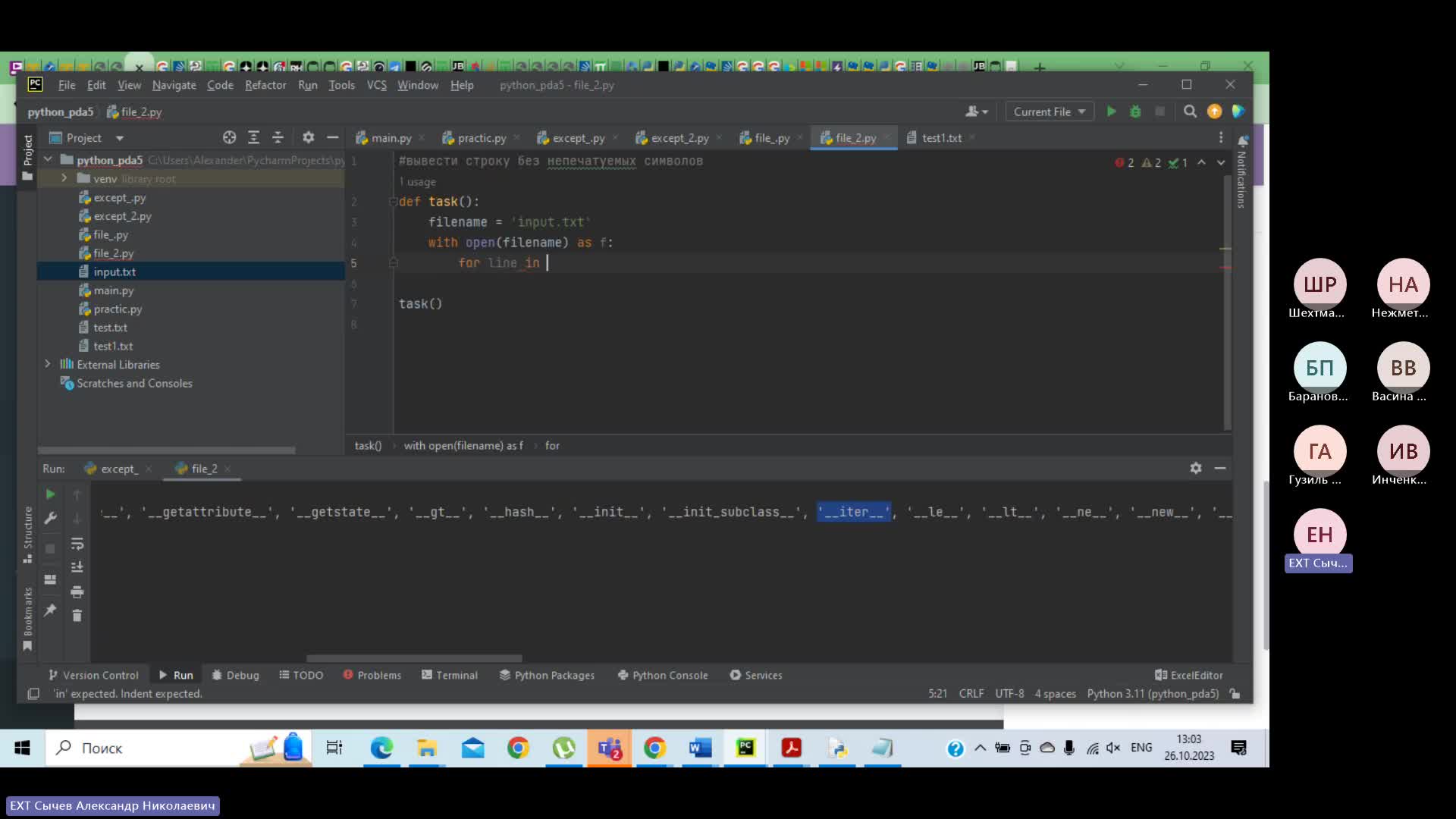Start debugging with the bug icon
The height and width of the screenshot is (819, 1456).
click(1135, 111)
